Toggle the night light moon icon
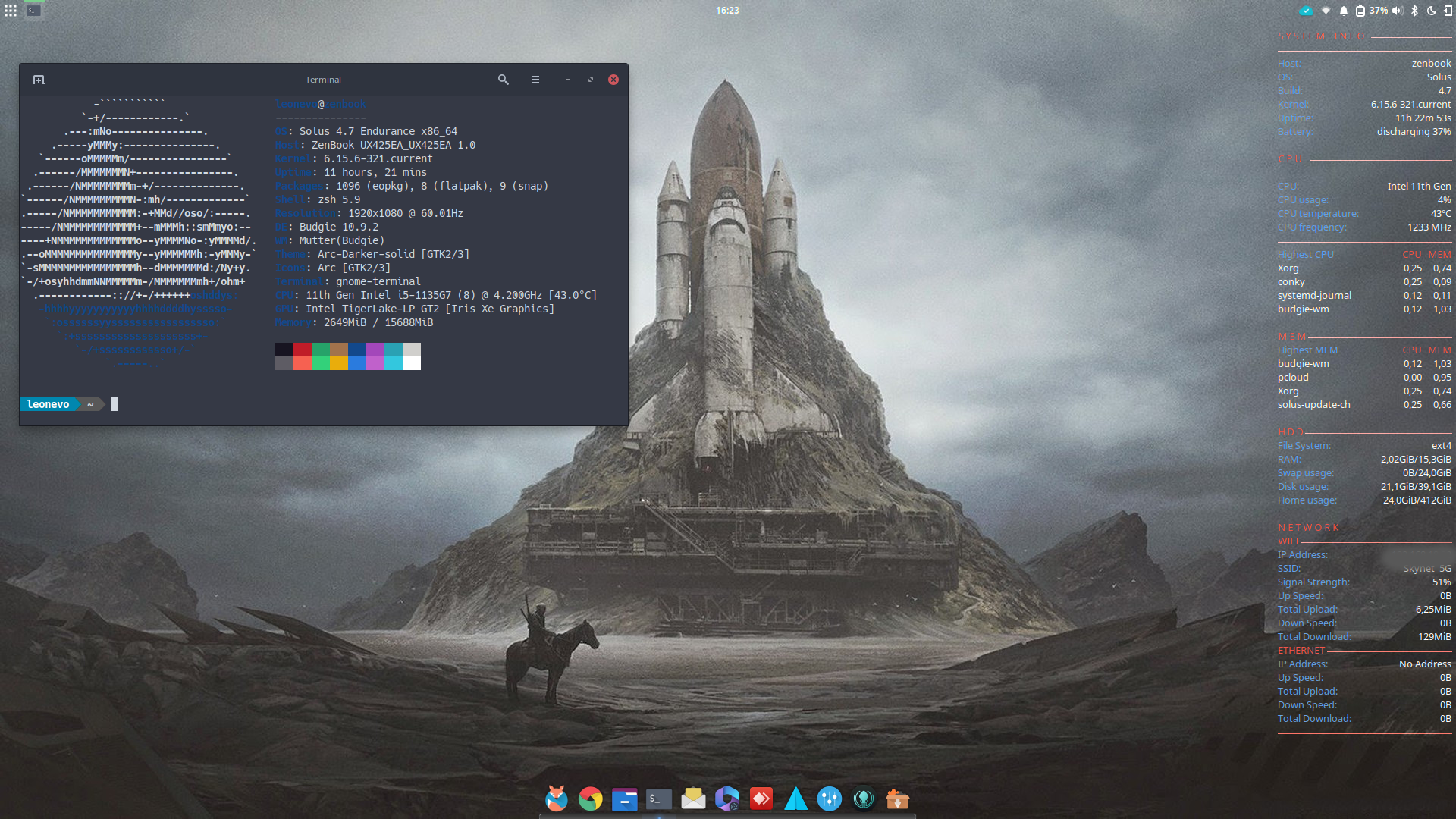Image resolution: width=1456 pixels, height=819 pixels. point(1432,11)
